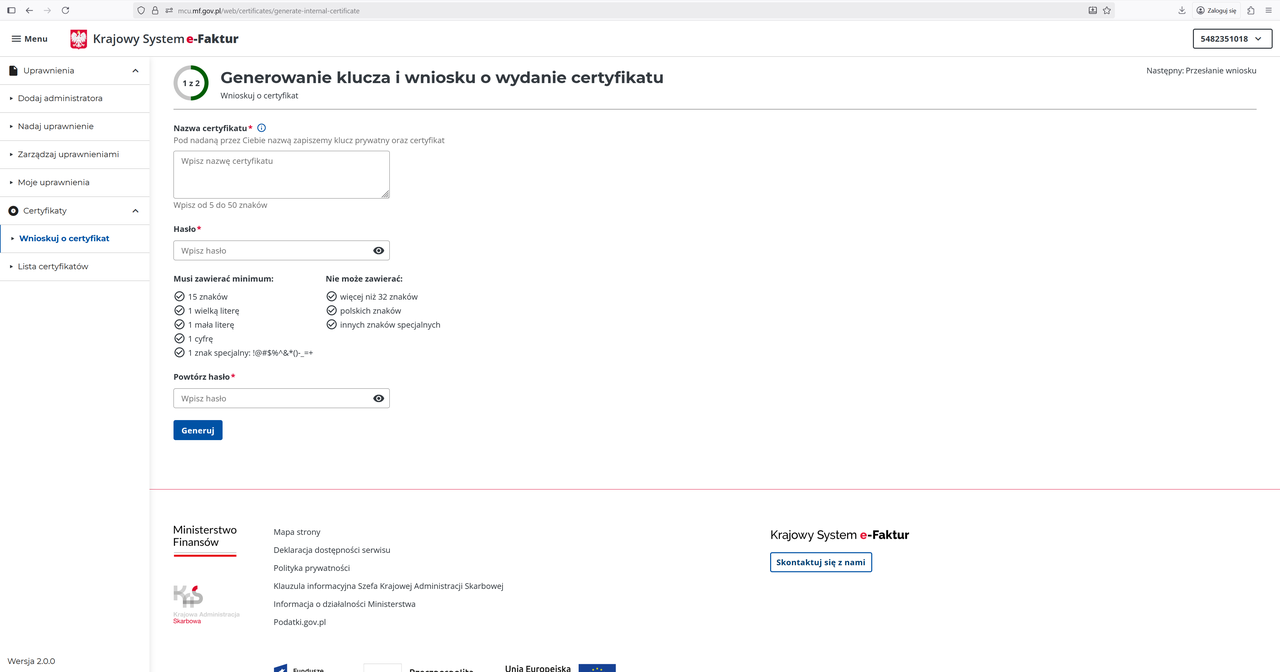This screenshot has width=1280, height=672.
Task: Collapse the Certyfikaty sidebar section
Action: point(135,211)
